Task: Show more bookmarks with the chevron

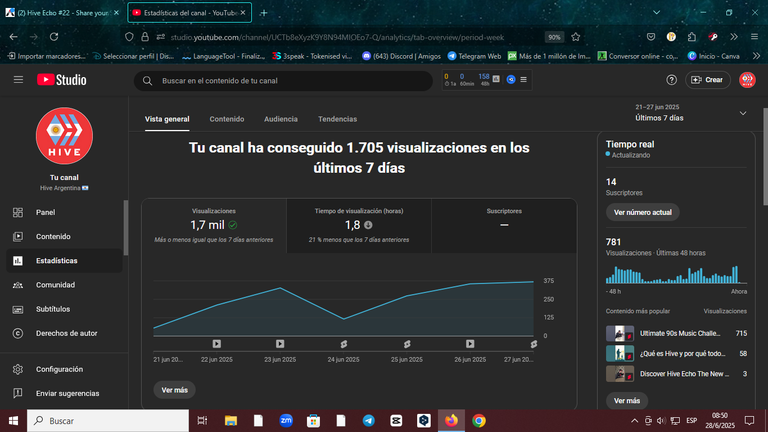Action: [756, 56]
